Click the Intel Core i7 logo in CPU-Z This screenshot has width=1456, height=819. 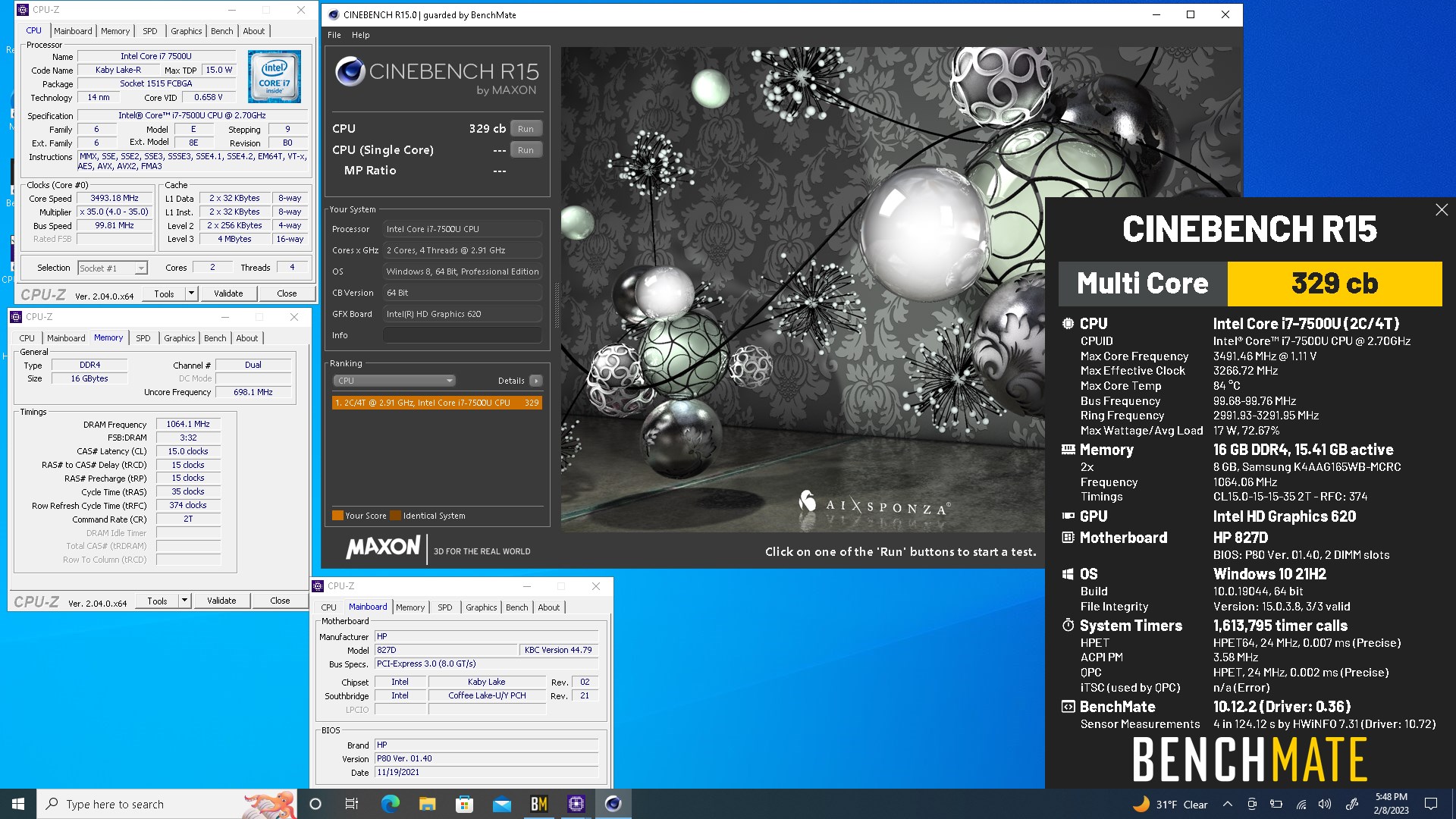[275, 77]
